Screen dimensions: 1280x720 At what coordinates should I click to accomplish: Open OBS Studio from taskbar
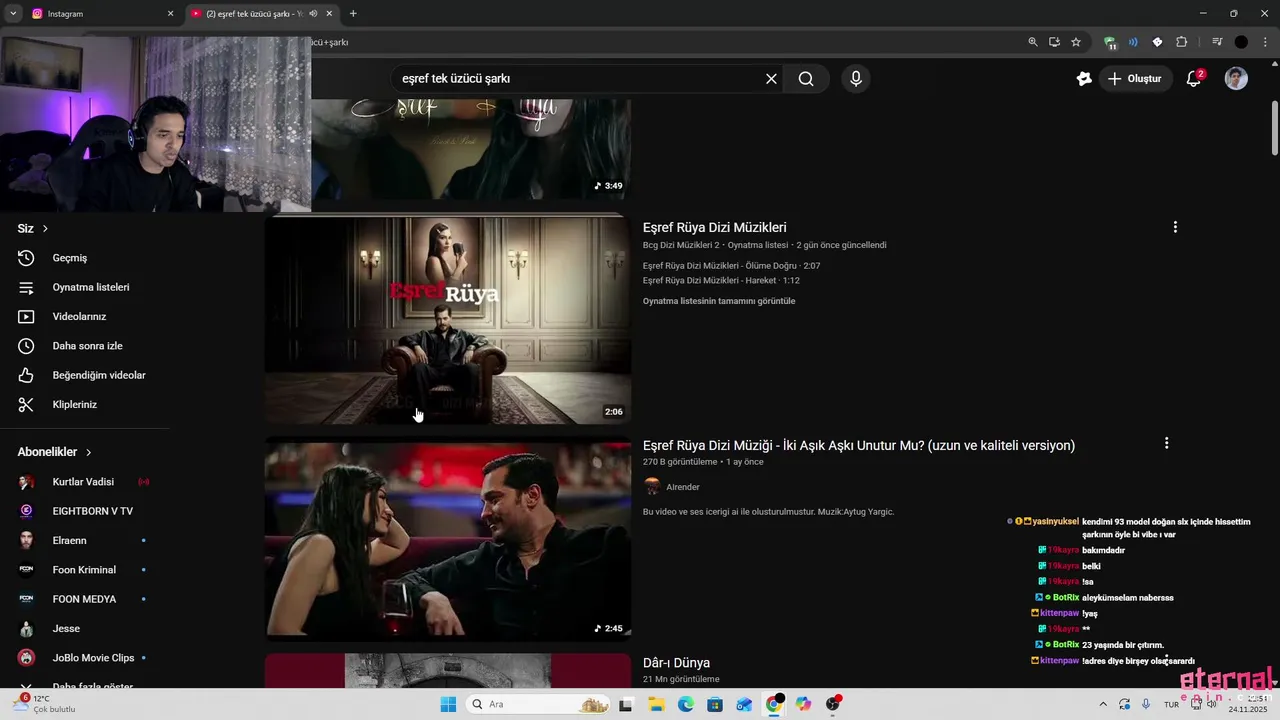coord(833,704)
